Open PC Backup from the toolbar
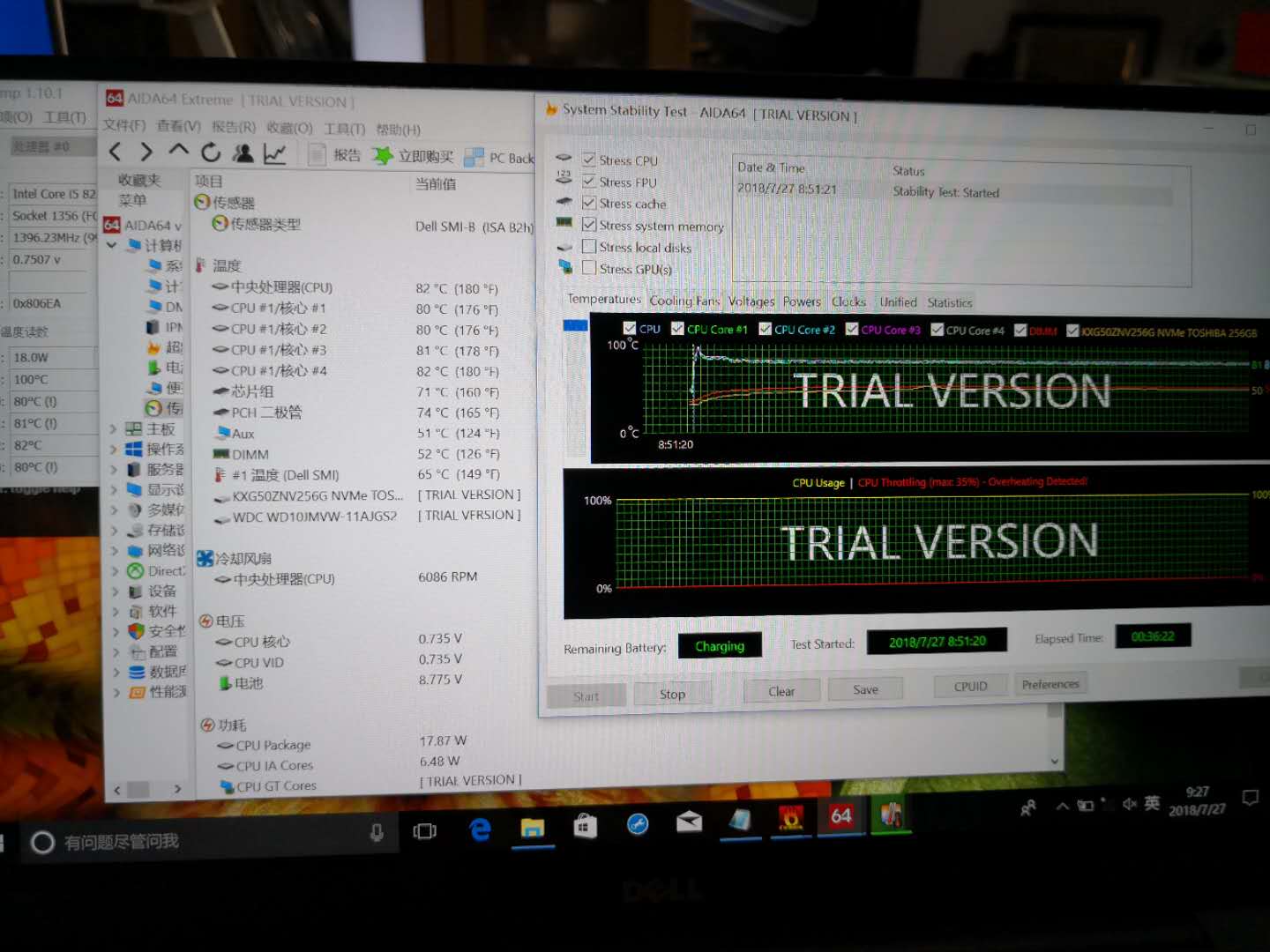 tap(500, 158)
